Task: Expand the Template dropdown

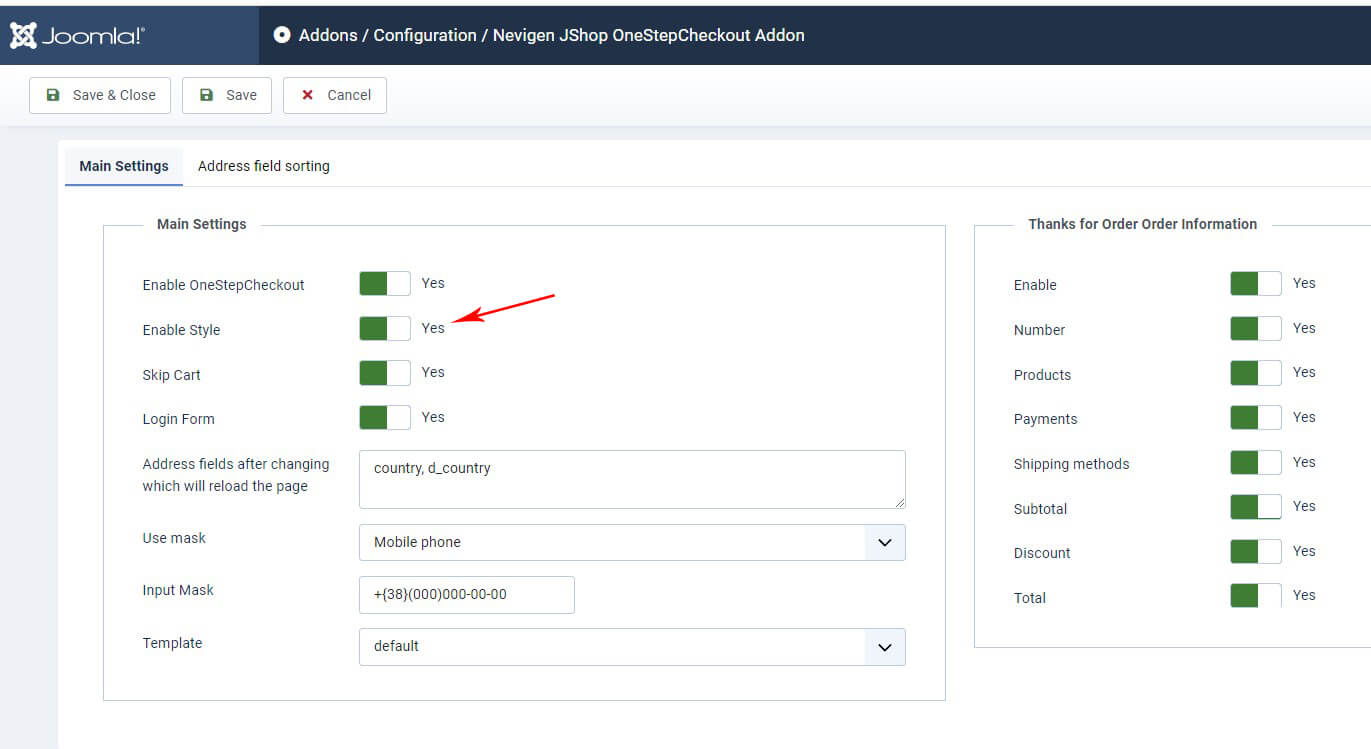Action: [631, 646]
